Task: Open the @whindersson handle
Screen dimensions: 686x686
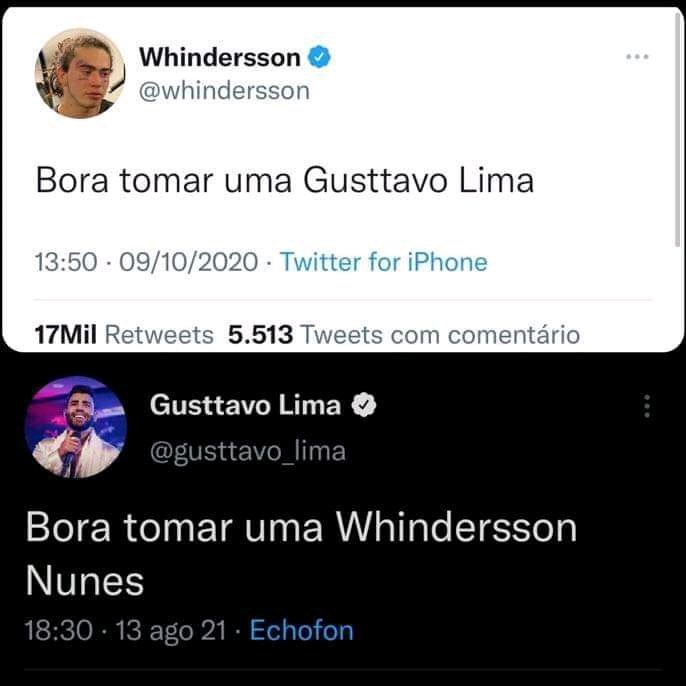Action: (x=224, y=91)
